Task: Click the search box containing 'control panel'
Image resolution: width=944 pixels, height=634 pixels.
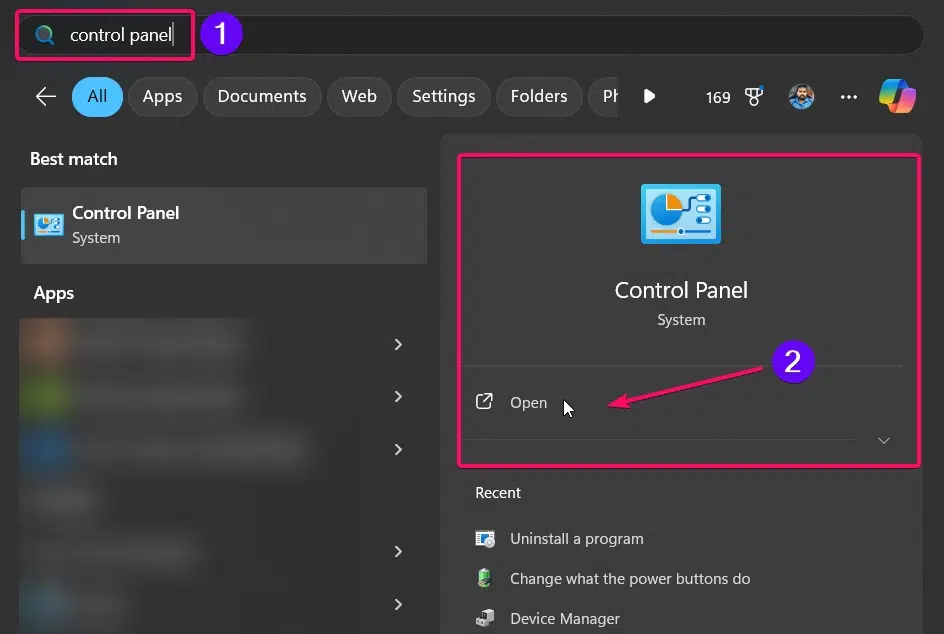Action: 470,35
